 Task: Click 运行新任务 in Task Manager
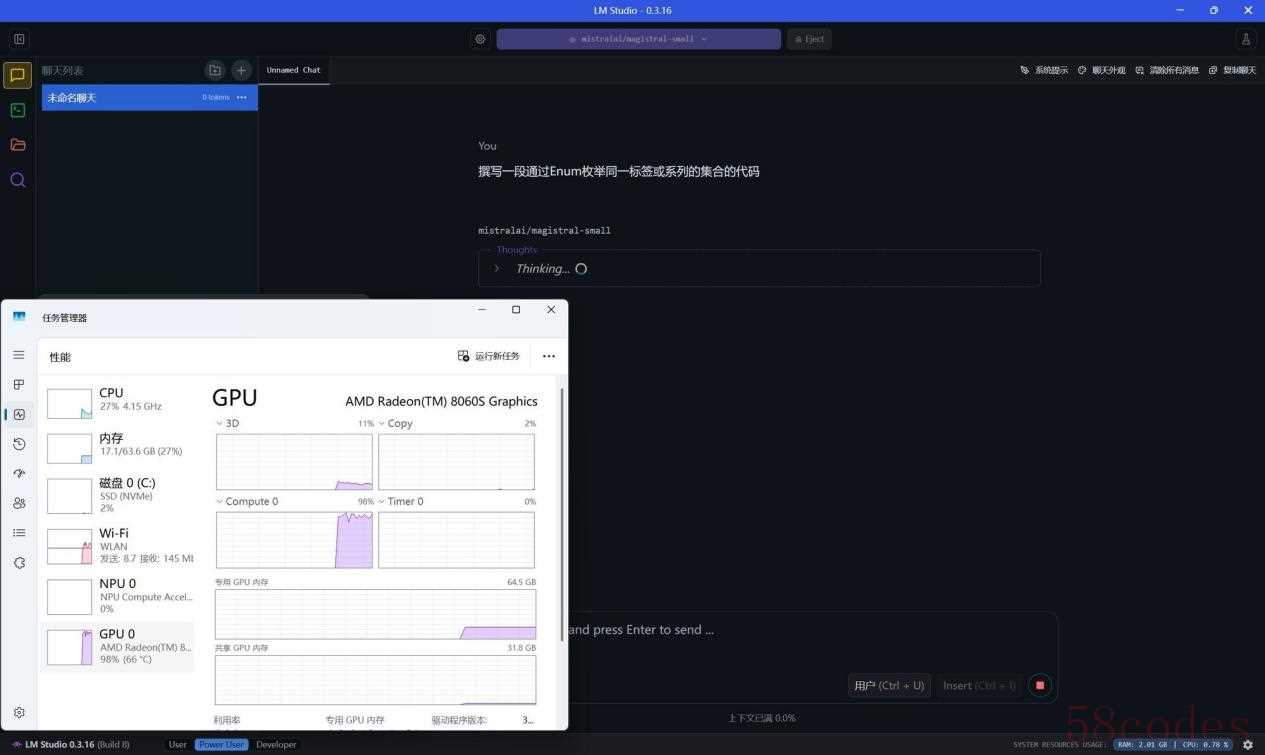pos(489,356)
